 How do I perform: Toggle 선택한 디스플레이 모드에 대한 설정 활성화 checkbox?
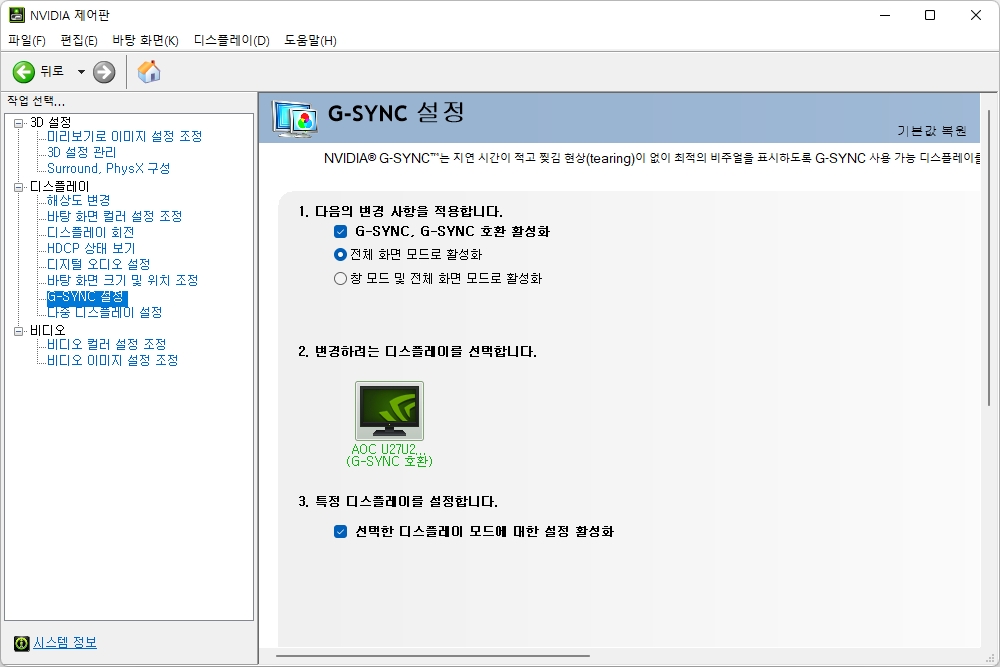pos(341,531)
